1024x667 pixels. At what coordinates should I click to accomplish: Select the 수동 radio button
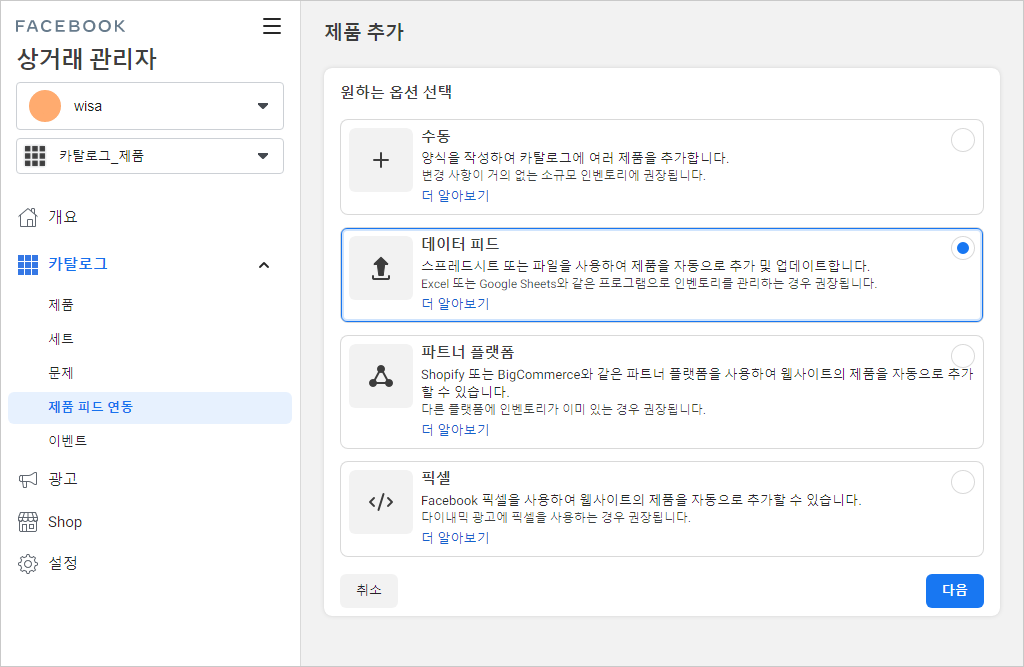pyautogui.click(x=963, y=140)
